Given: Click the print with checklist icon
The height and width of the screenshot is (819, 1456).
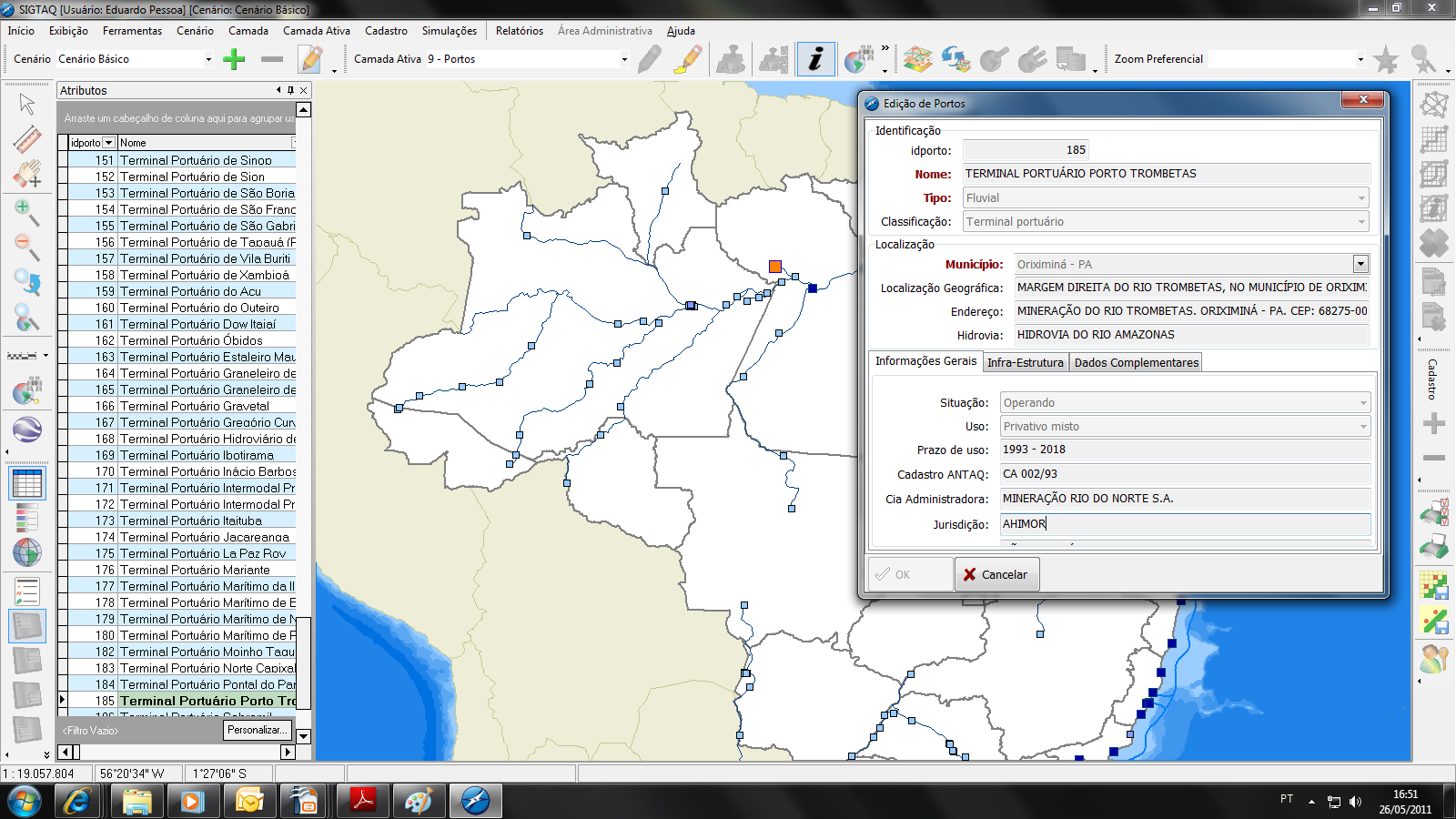Looking at the screenshot, I should pos(1434,512).
